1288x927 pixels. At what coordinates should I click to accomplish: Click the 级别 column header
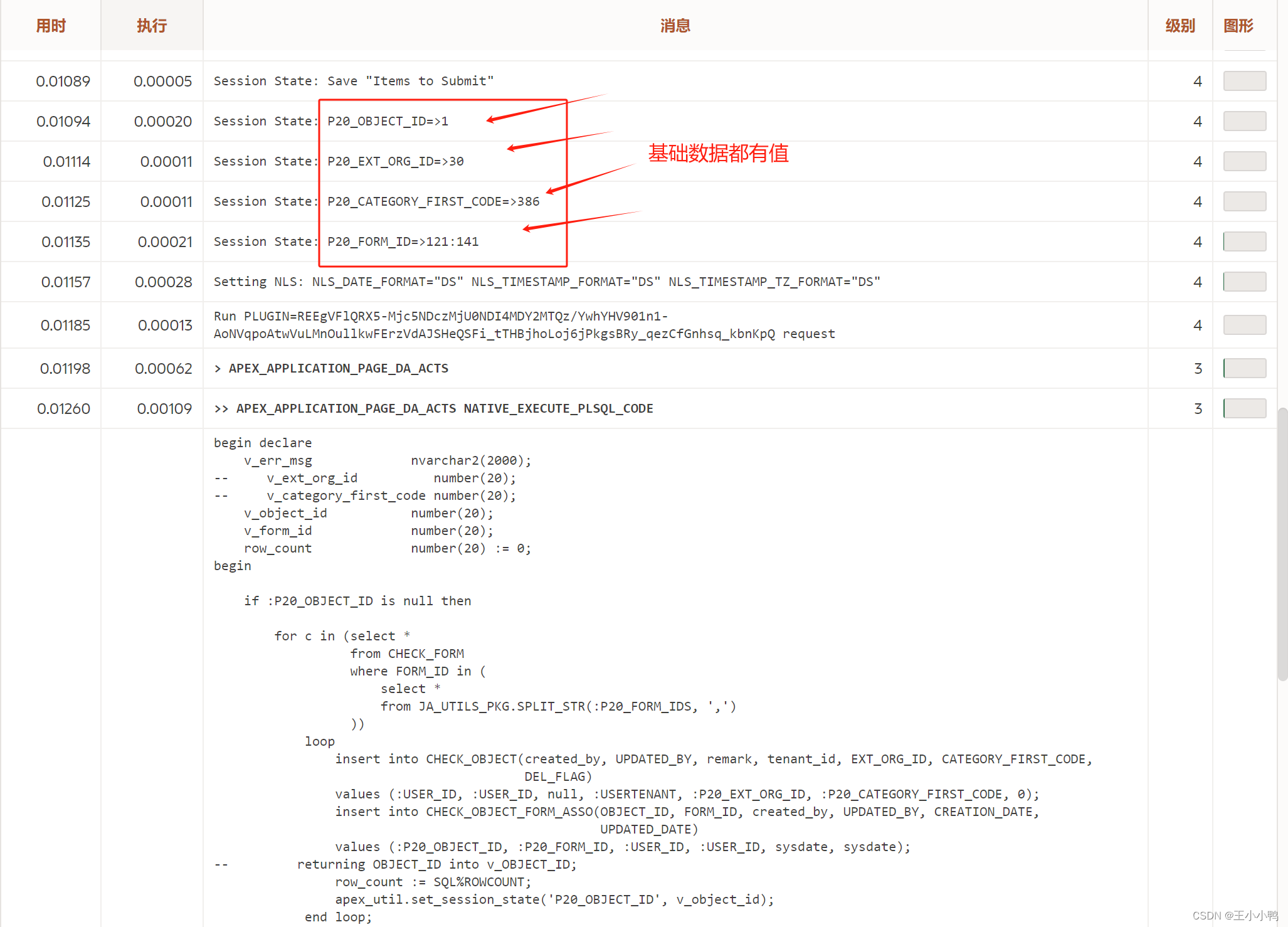[x=1180, y=26]
